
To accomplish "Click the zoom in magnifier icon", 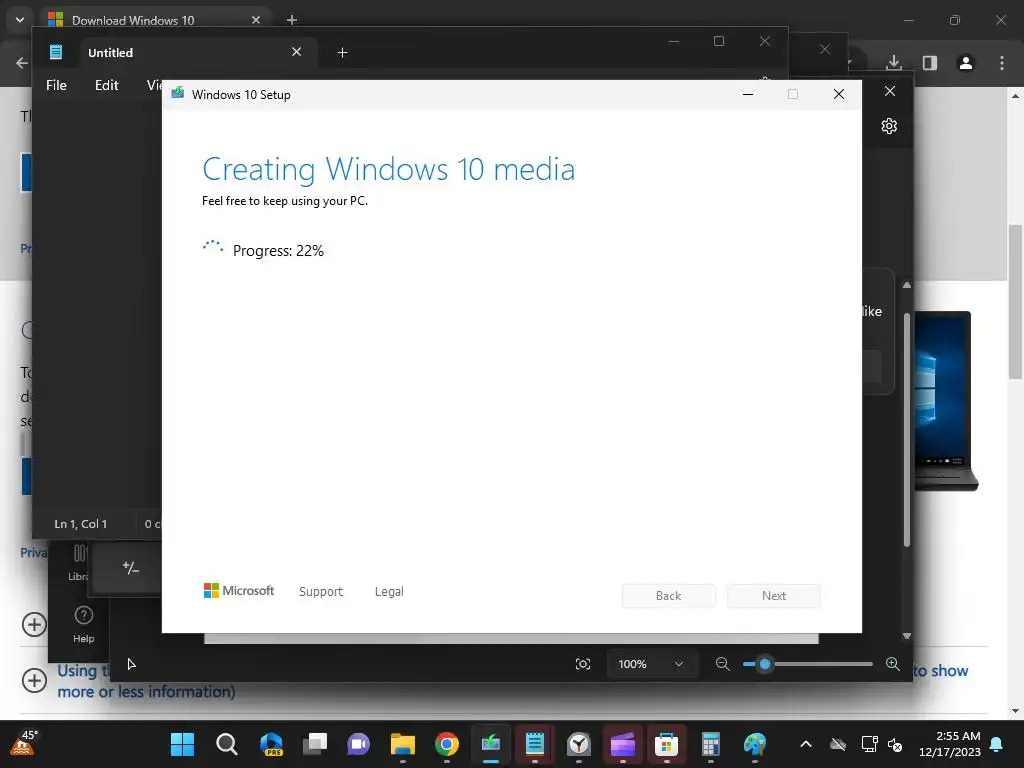I will tap(893, 664).
